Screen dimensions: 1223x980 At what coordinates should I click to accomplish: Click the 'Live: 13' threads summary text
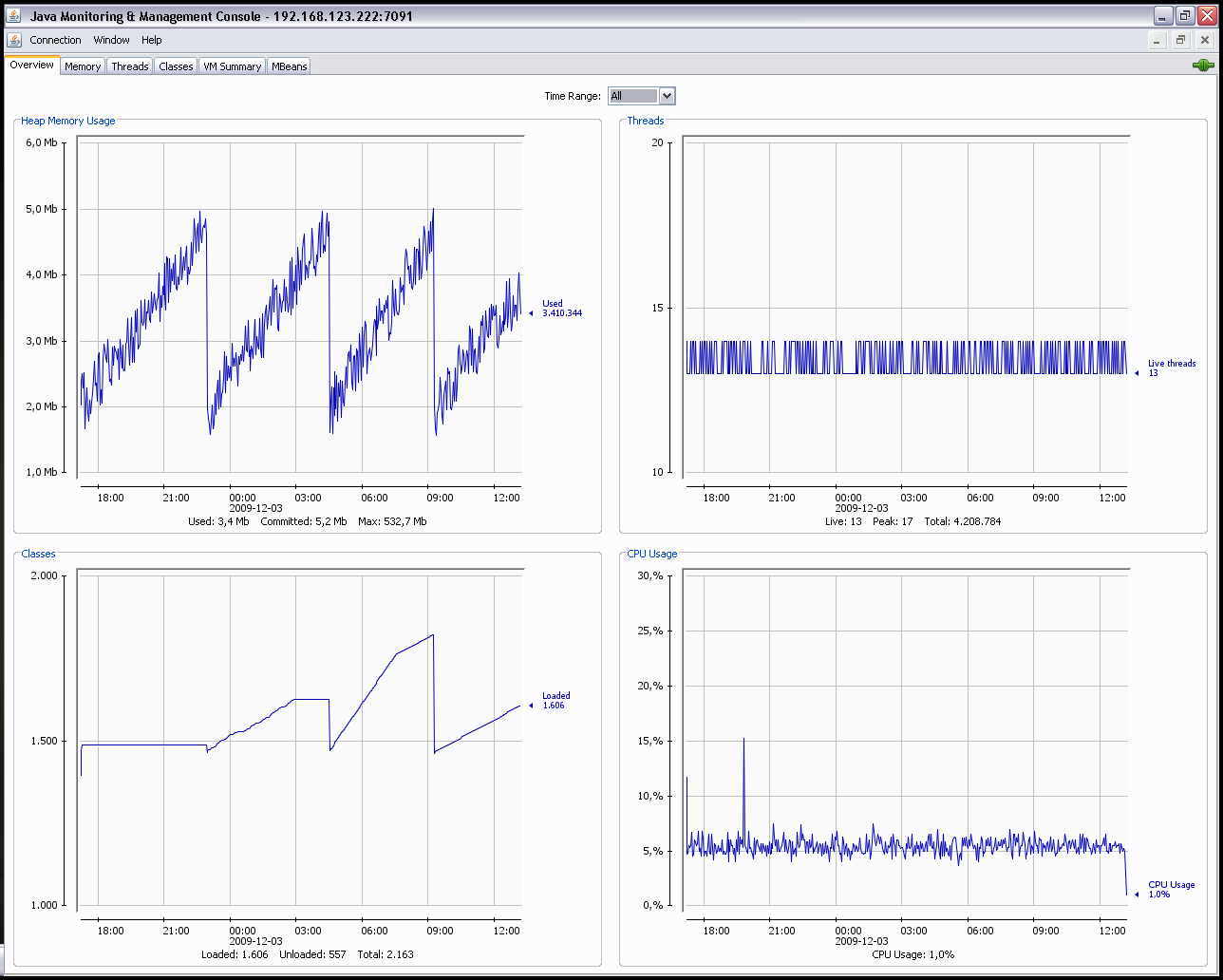coord(843,521)
